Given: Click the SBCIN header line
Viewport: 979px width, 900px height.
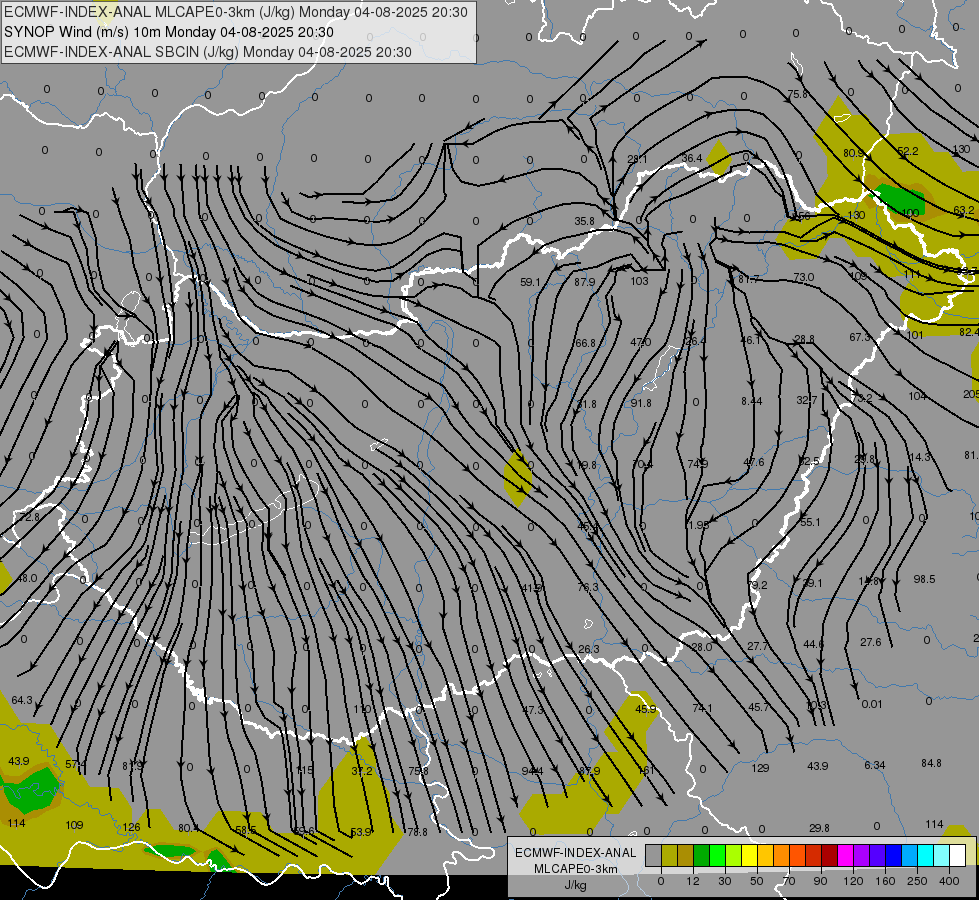Looking at the screenshot, I should (208, 52).
